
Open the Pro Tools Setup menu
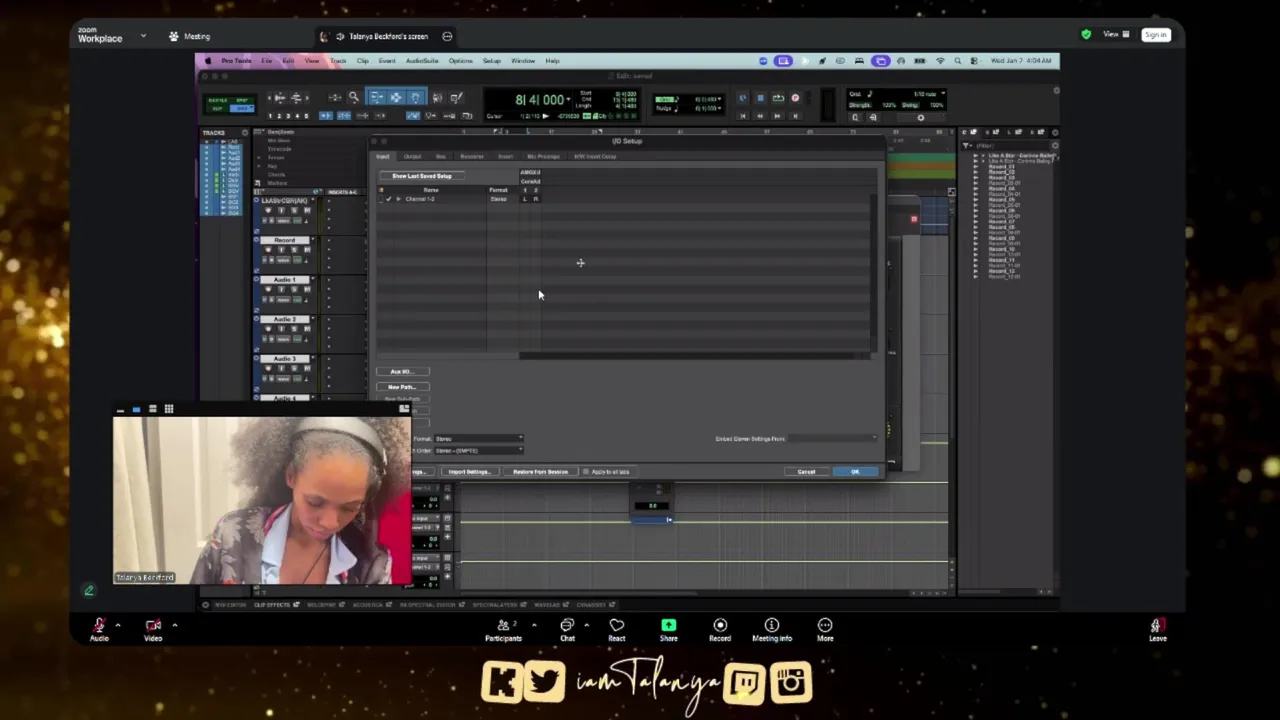pos(491,61)
